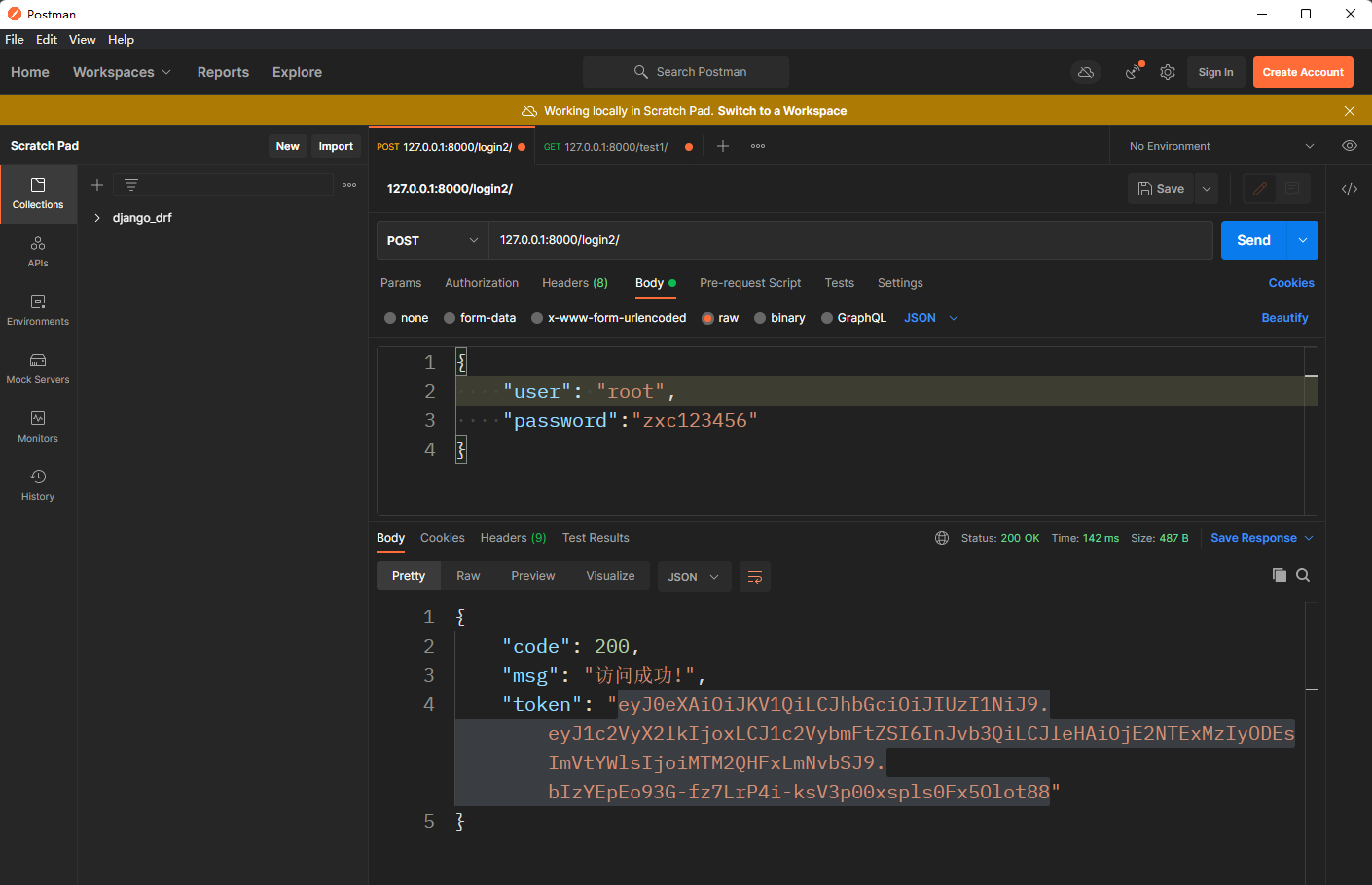The height and width of the screenshot is (885, 1372).
Task: Click Switch to a Workspace link
Action: point(782,111)
